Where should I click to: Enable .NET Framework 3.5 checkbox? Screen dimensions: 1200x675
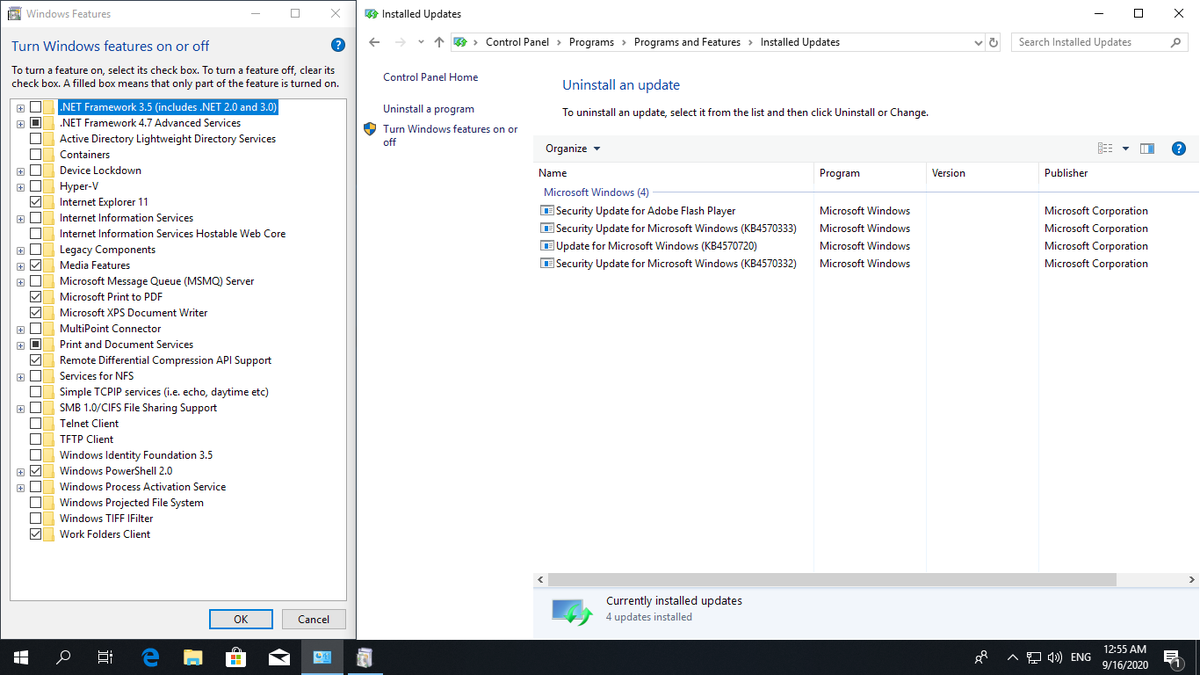[36, 107]
